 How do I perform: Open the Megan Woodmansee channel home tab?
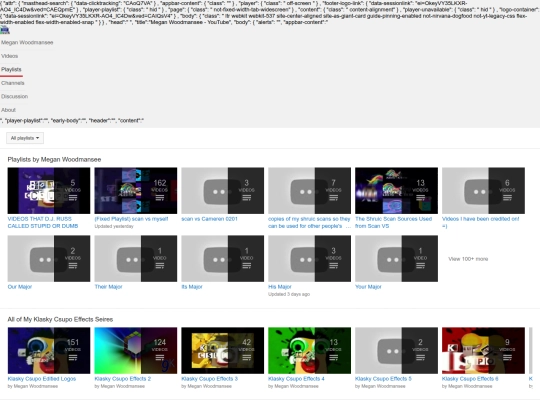(27, 42)
